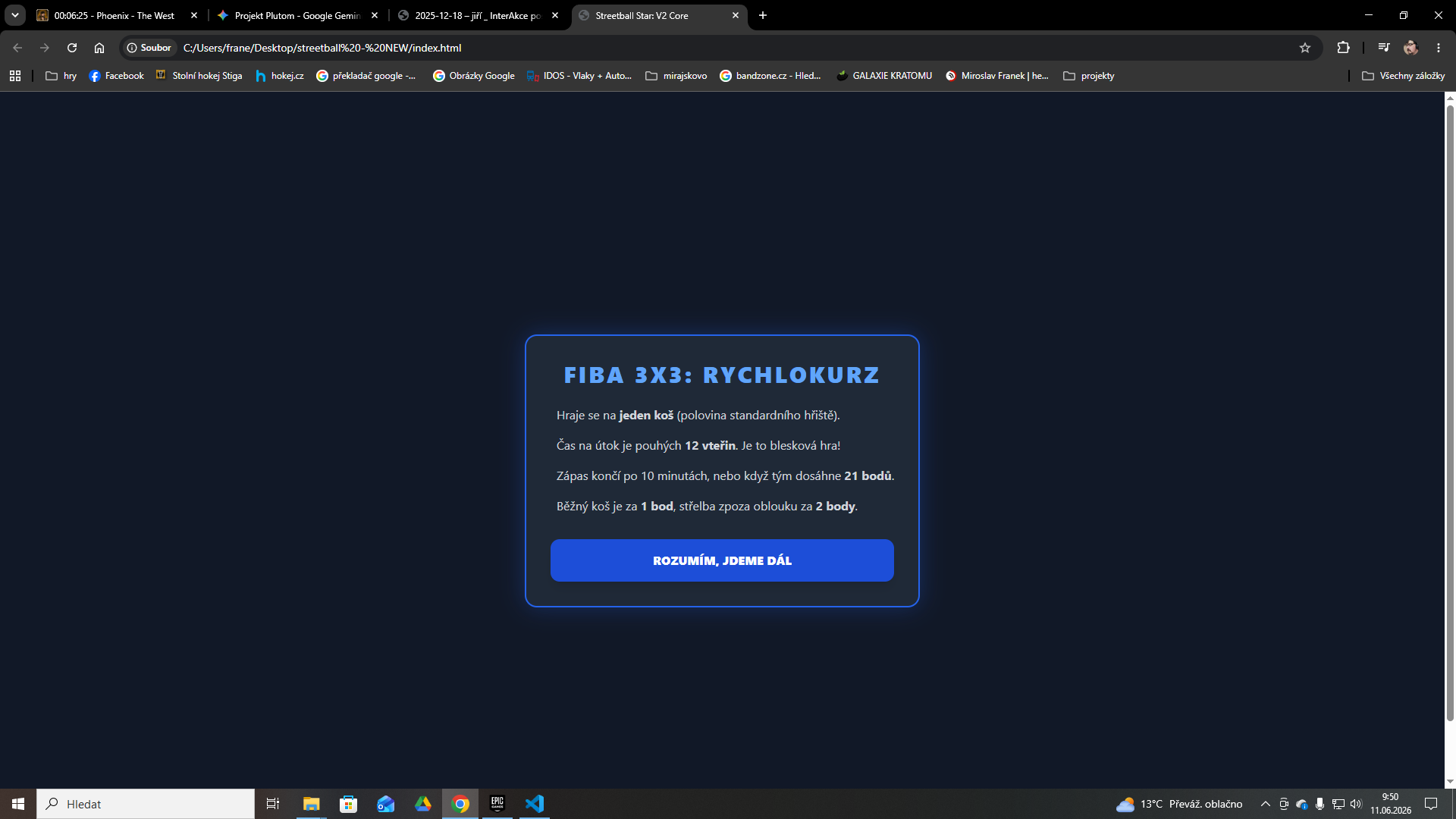Screen dimensions: 1456x819
Task: Open the Miroslav Franek bookmark
Action: [x=997, y=76]
